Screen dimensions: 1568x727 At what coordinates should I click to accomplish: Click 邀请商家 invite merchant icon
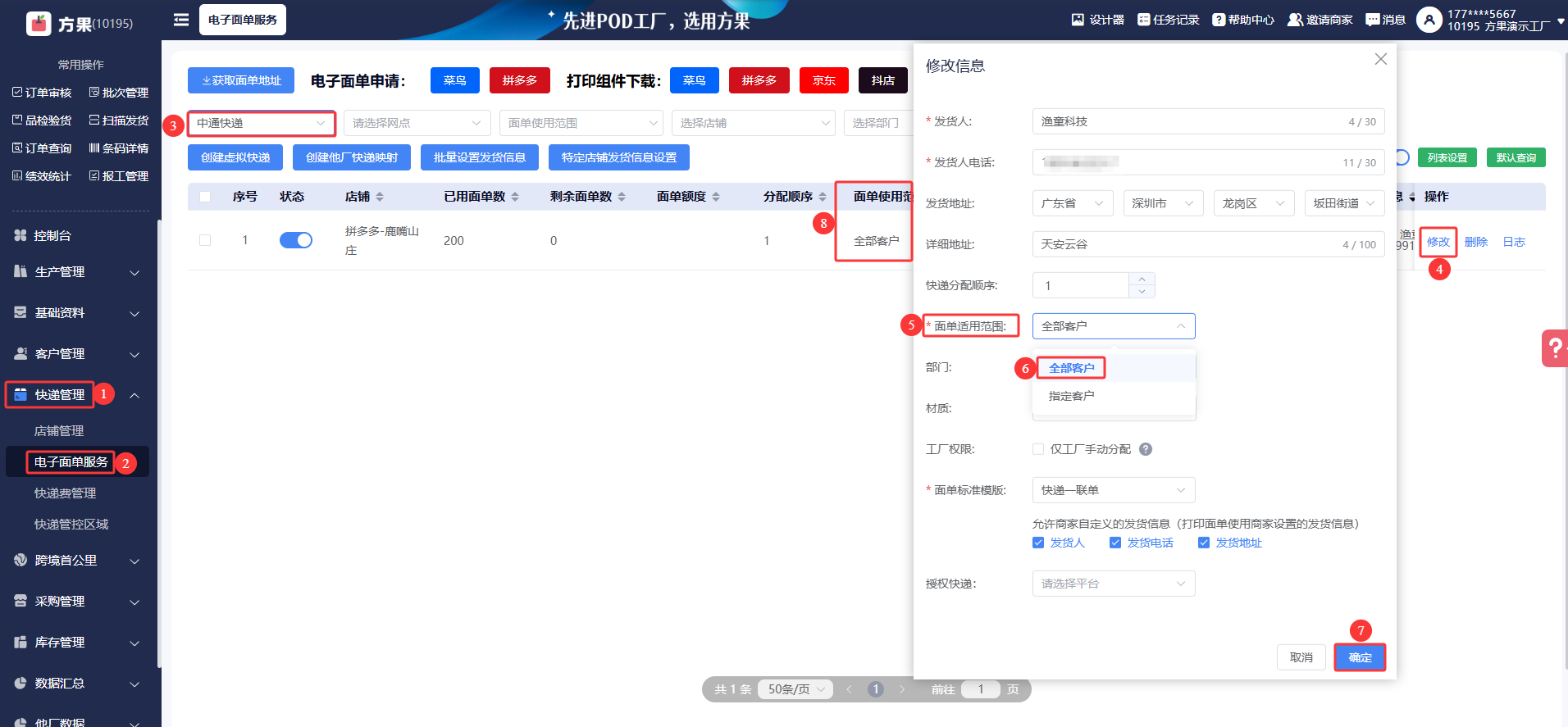click(1295, 20)
